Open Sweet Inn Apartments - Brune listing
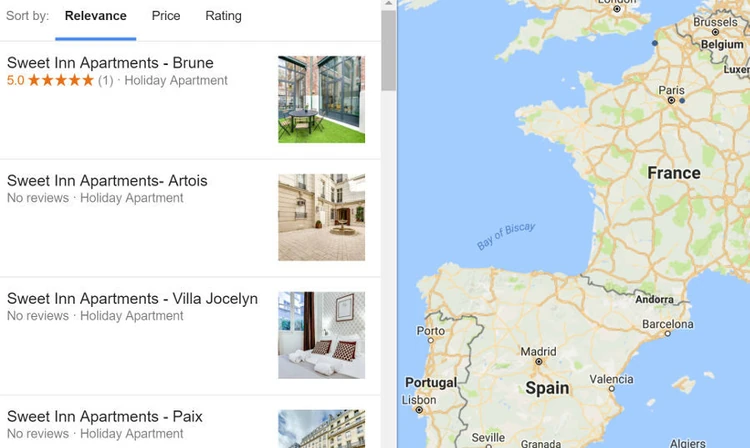 tap(110, 63)
